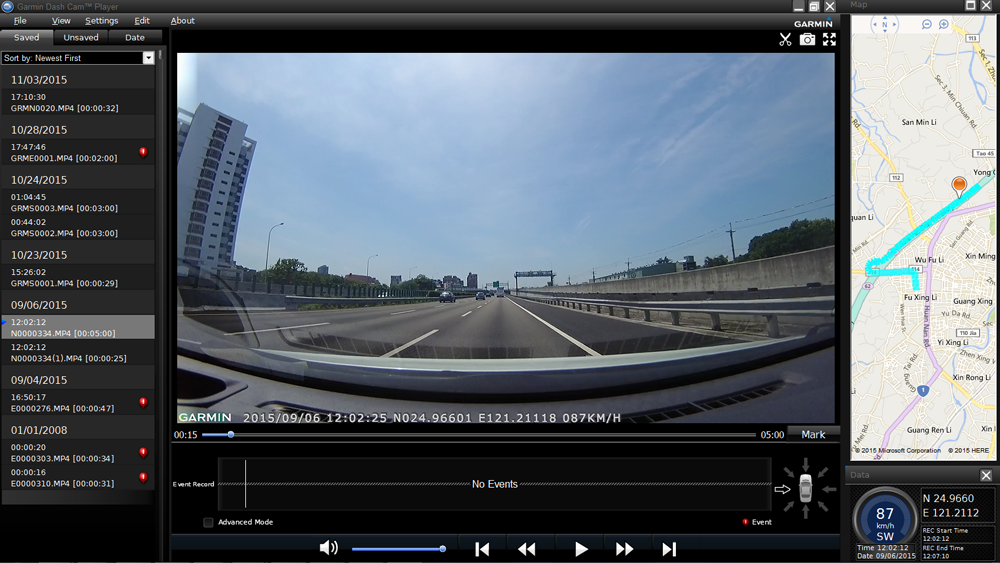Maximize the Map panel
The width and height of the screenshot is (1000, 563).
click(x=970, y=5)
